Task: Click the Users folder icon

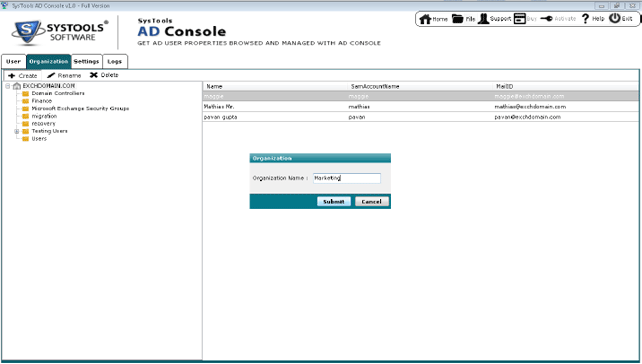Action: 25,139
